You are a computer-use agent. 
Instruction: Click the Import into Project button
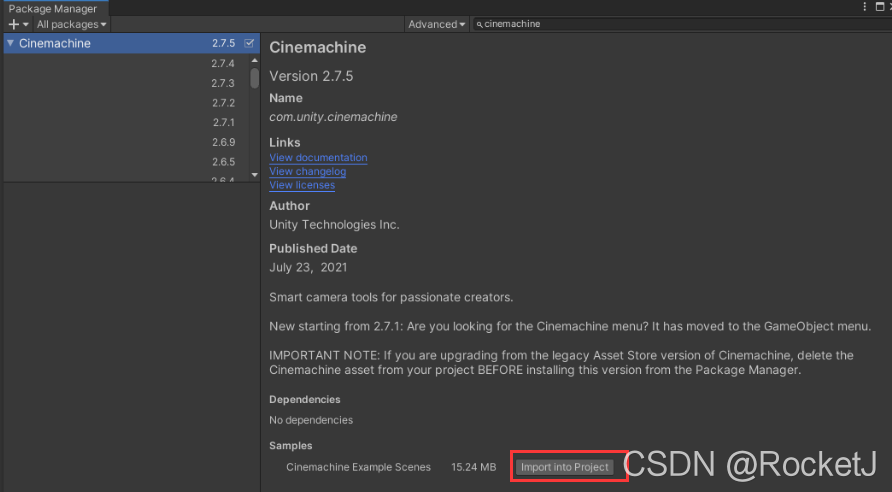click(x=564, y=467)
